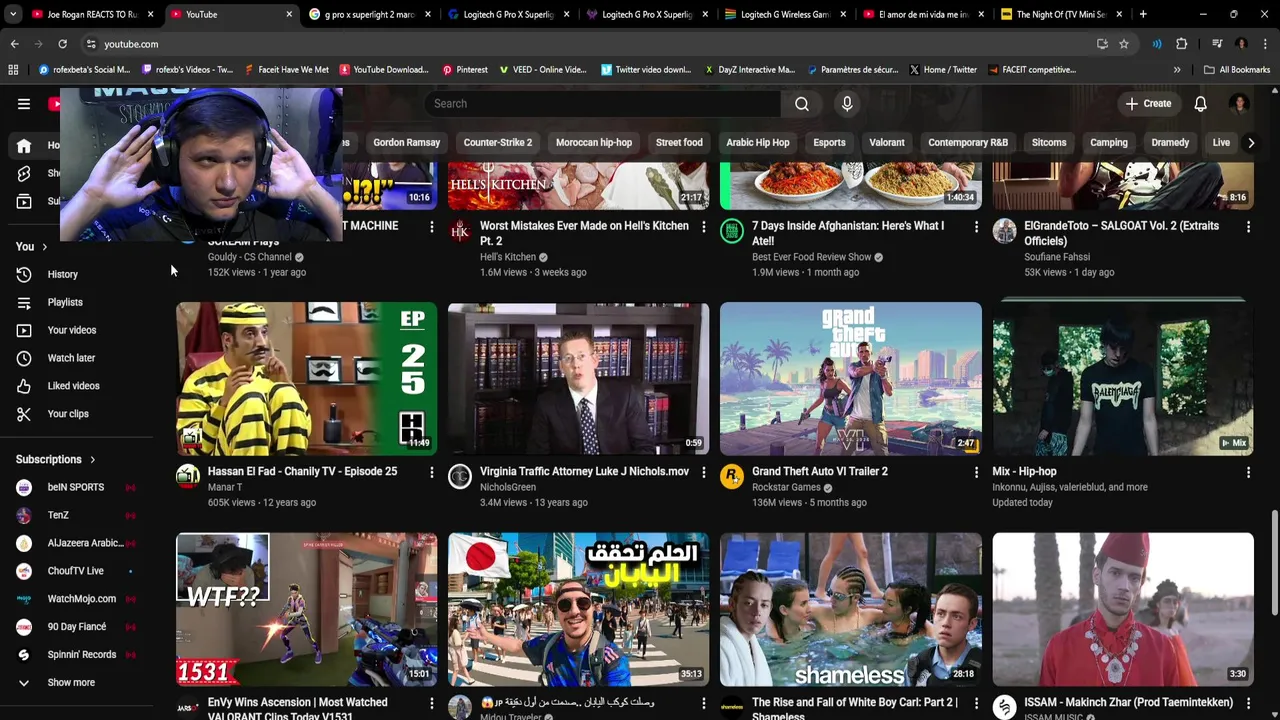
Task: Click the YouTube search field
Action: pos(603,104)
